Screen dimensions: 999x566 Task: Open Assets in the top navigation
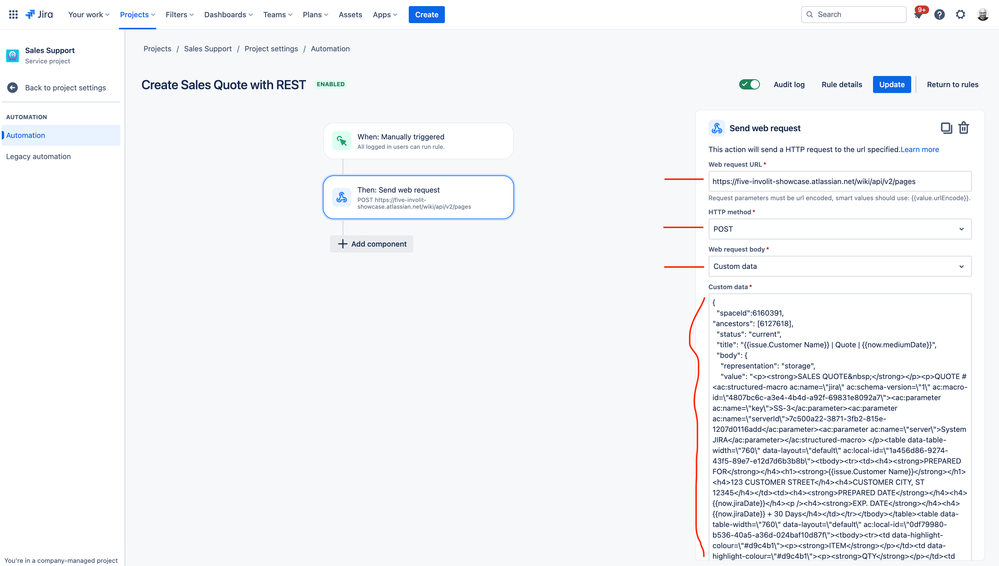tap(350, 14)
